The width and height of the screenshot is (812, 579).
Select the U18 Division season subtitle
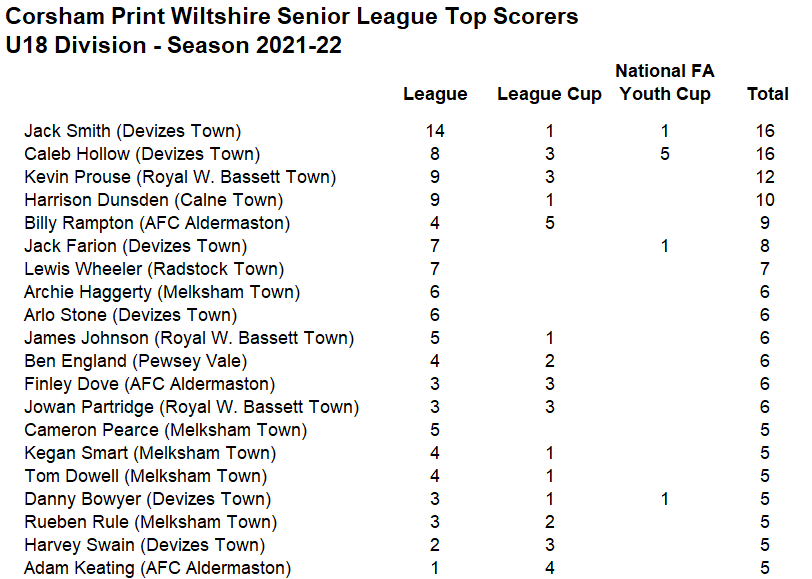tap(173, 45)
